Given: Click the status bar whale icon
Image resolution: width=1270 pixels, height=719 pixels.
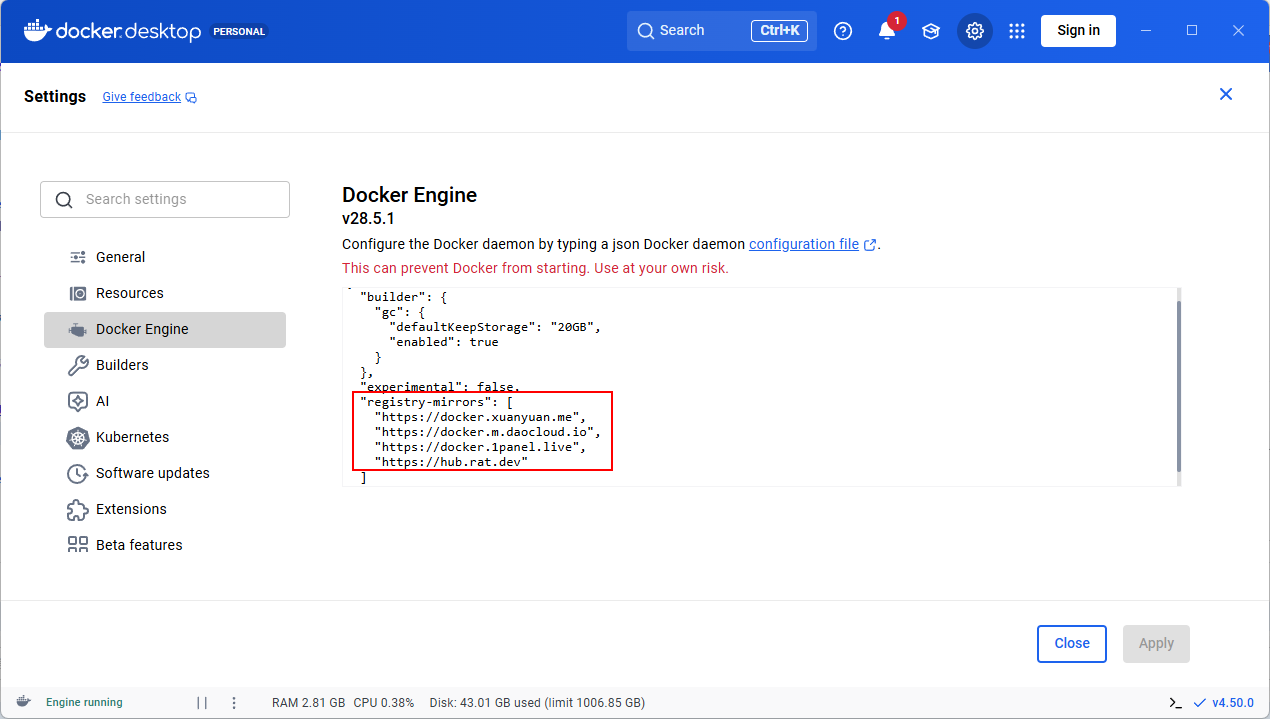Looking at the screenshot, I should pyautogui.click(x=23, y=702).
